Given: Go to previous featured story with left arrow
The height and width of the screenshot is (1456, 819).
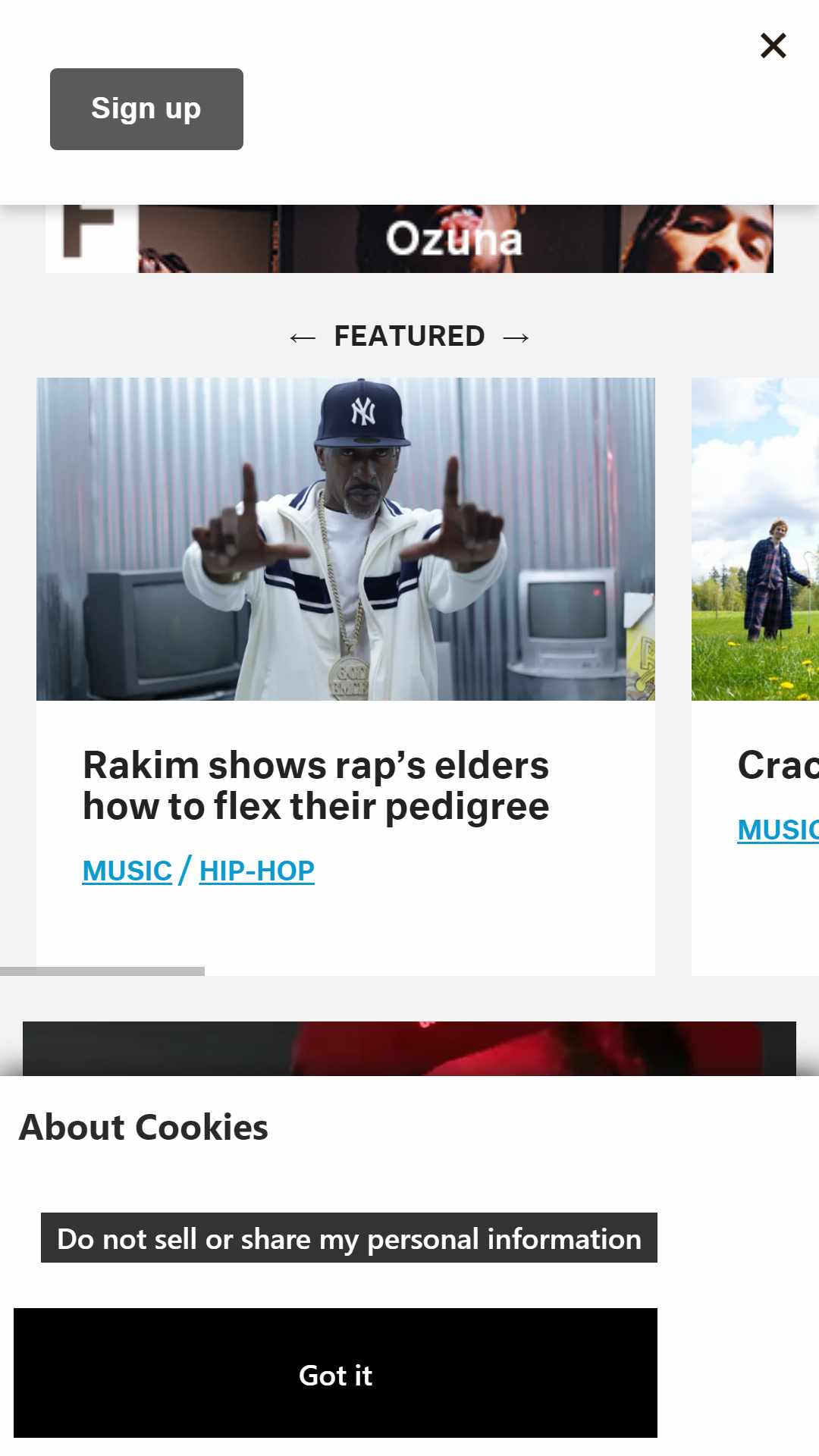Looking at the screenshot, I should tap(302, 337).
